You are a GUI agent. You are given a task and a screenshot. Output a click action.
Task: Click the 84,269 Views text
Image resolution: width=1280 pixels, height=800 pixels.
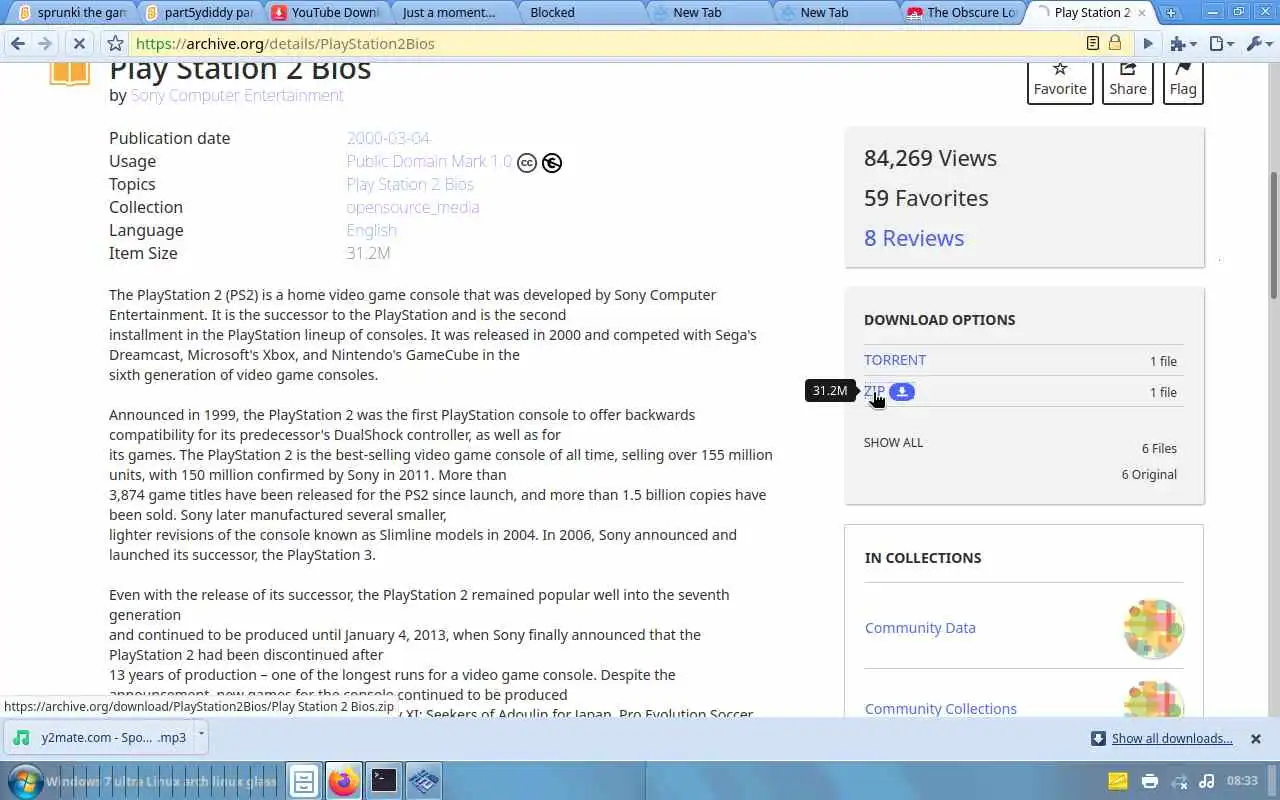930,158
